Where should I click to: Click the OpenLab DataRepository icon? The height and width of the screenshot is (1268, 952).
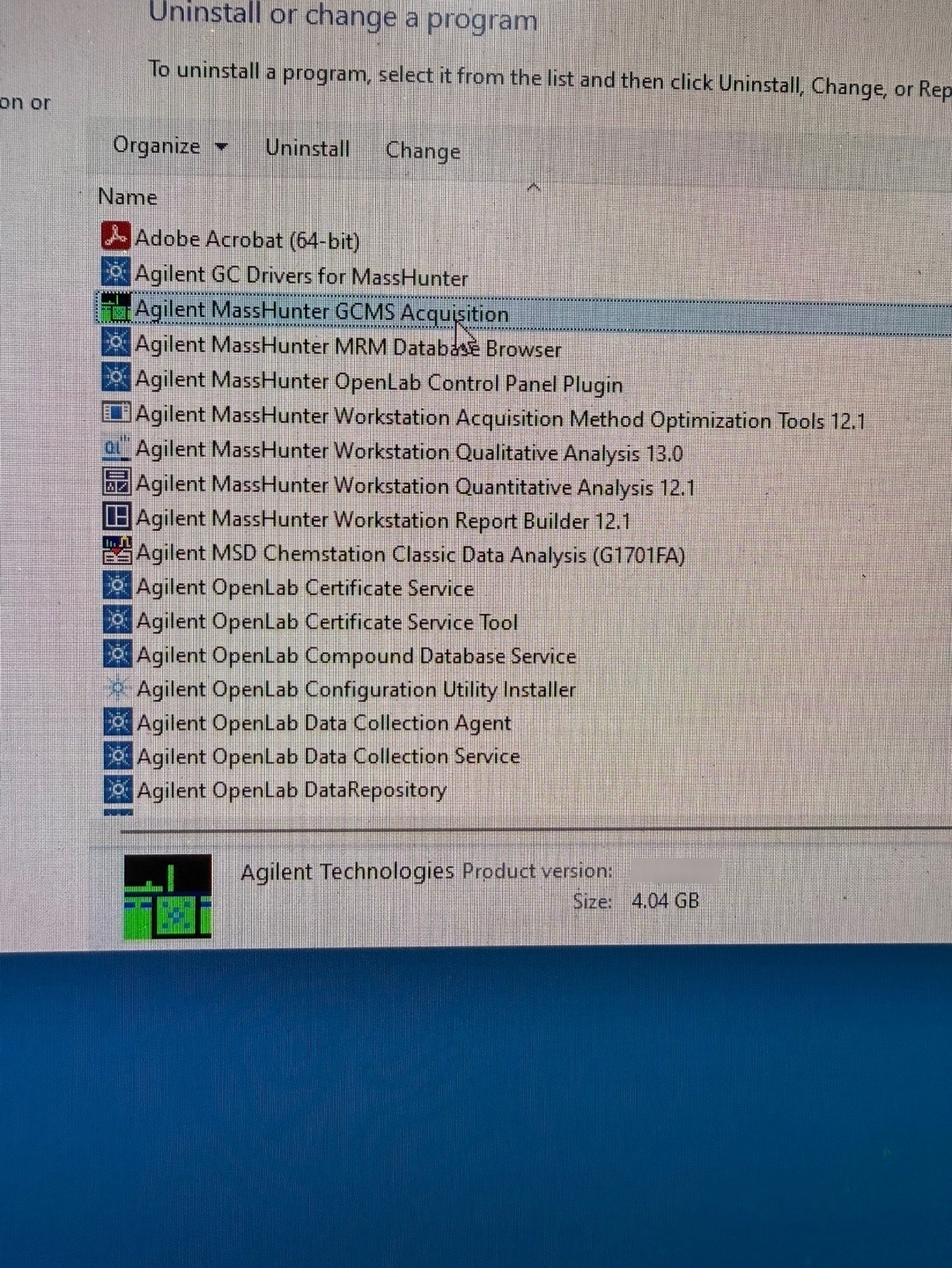(117, 788)
